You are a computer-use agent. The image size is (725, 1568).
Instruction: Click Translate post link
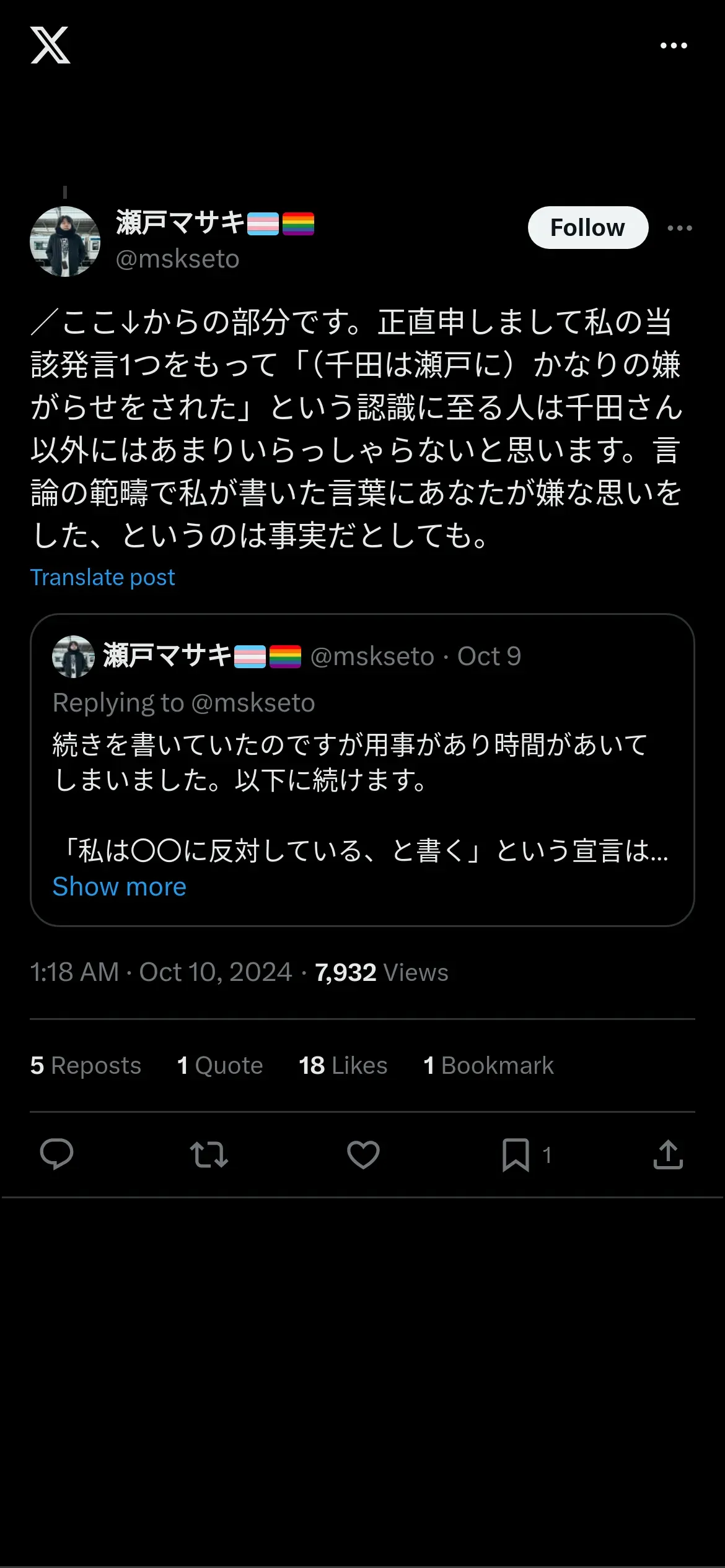[x=103, y=577]
